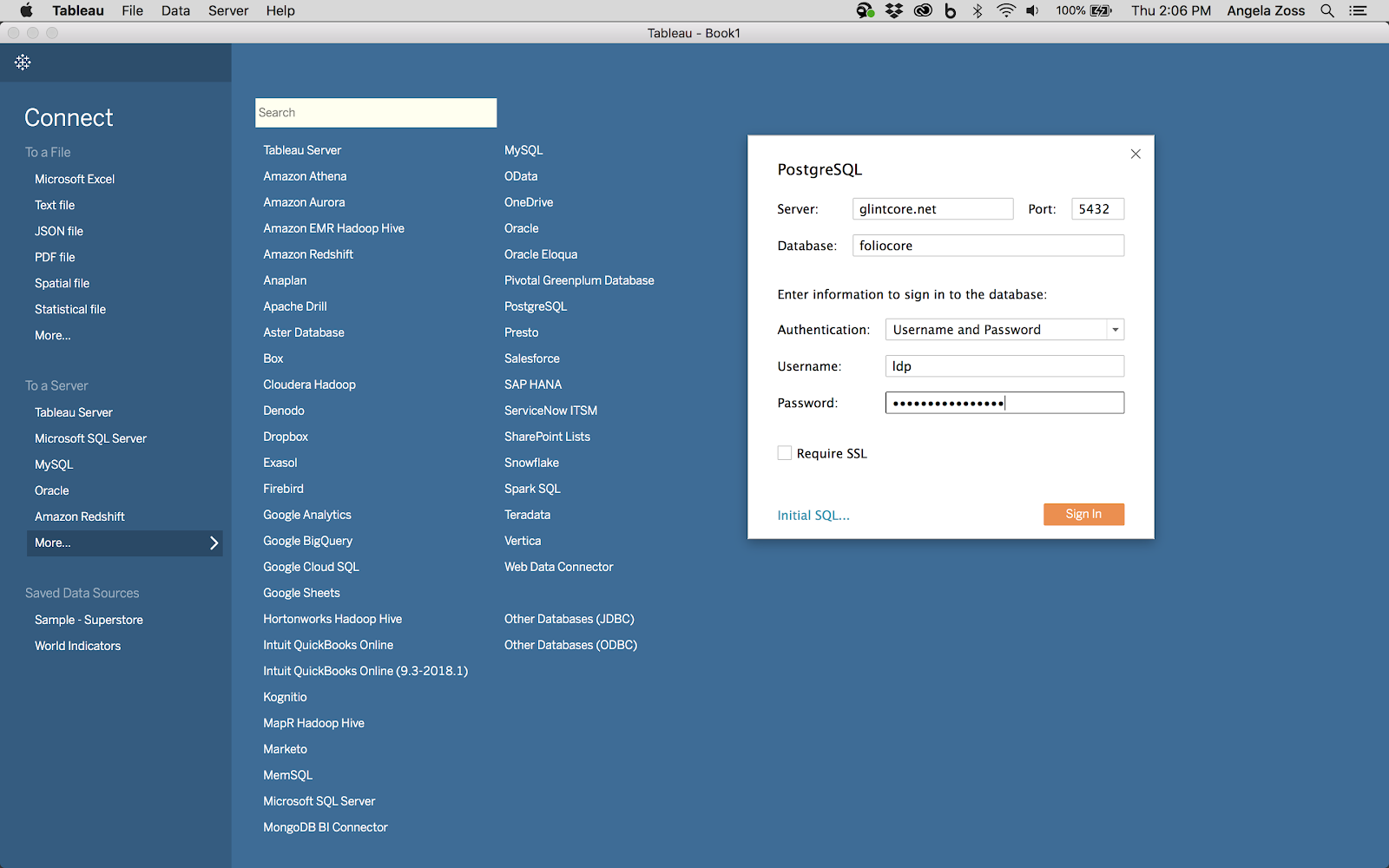The image size is (1389, 868).
Task: Open Spotlight search magnifier icon
Action: pyautogui.click(x=1327, y=10)
